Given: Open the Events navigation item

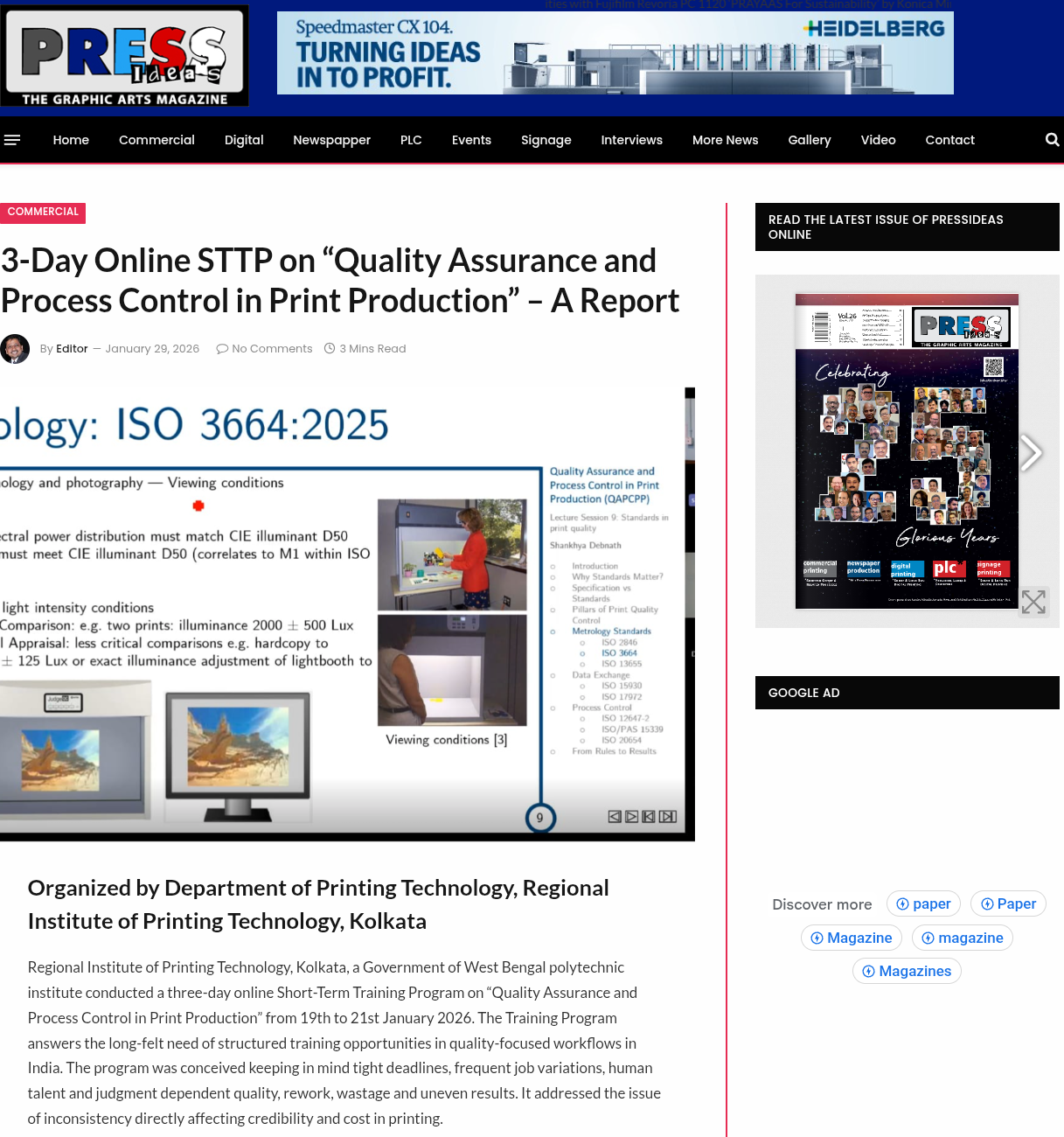Looking at the screenshot, I should click(471, 140).
